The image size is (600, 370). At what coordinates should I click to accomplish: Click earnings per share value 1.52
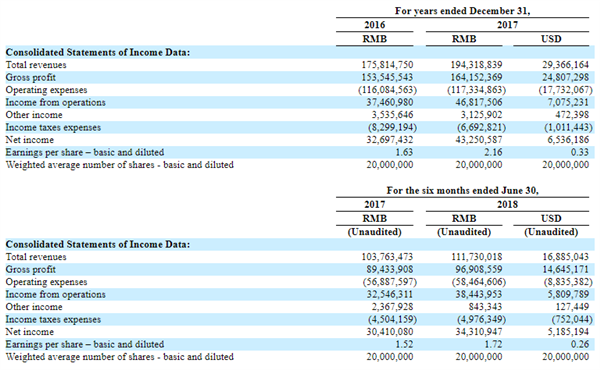[404, 344]
